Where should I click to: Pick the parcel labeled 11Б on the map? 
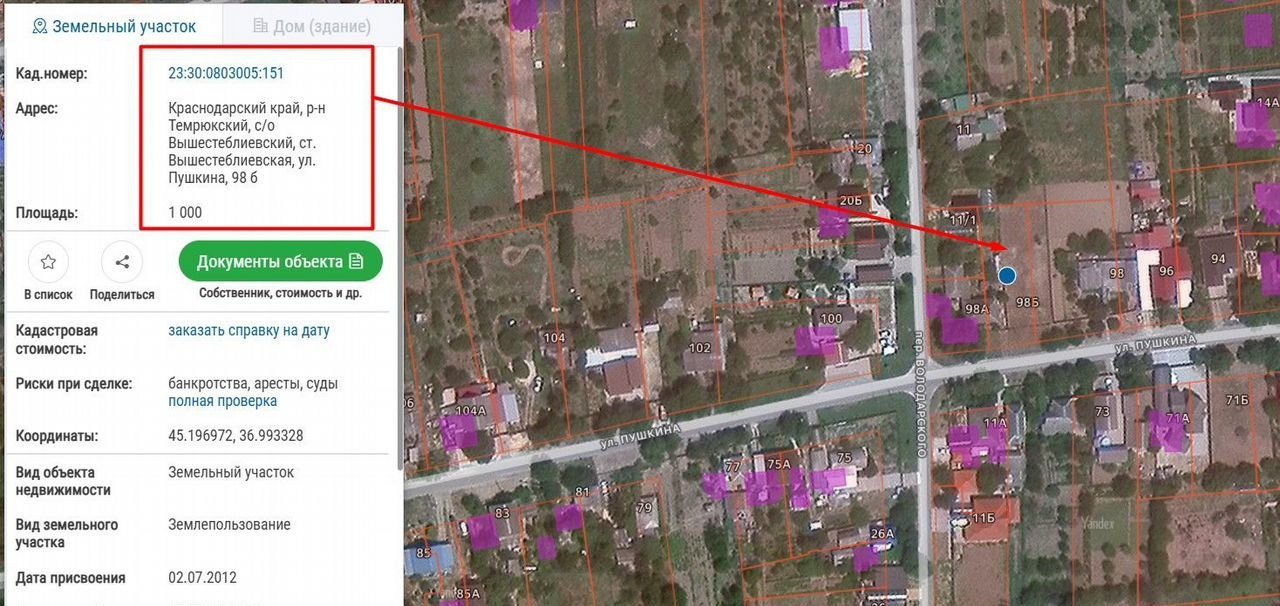984,517
